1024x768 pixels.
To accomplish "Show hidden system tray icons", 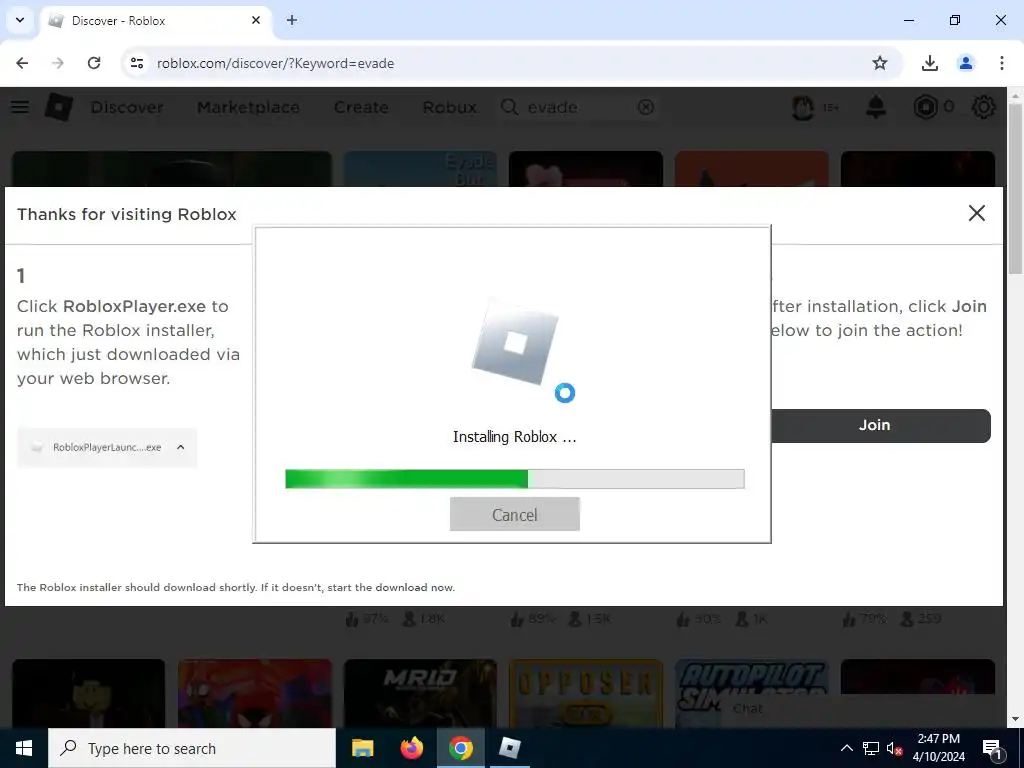I will pyautogui.click(x=846, y=748).
